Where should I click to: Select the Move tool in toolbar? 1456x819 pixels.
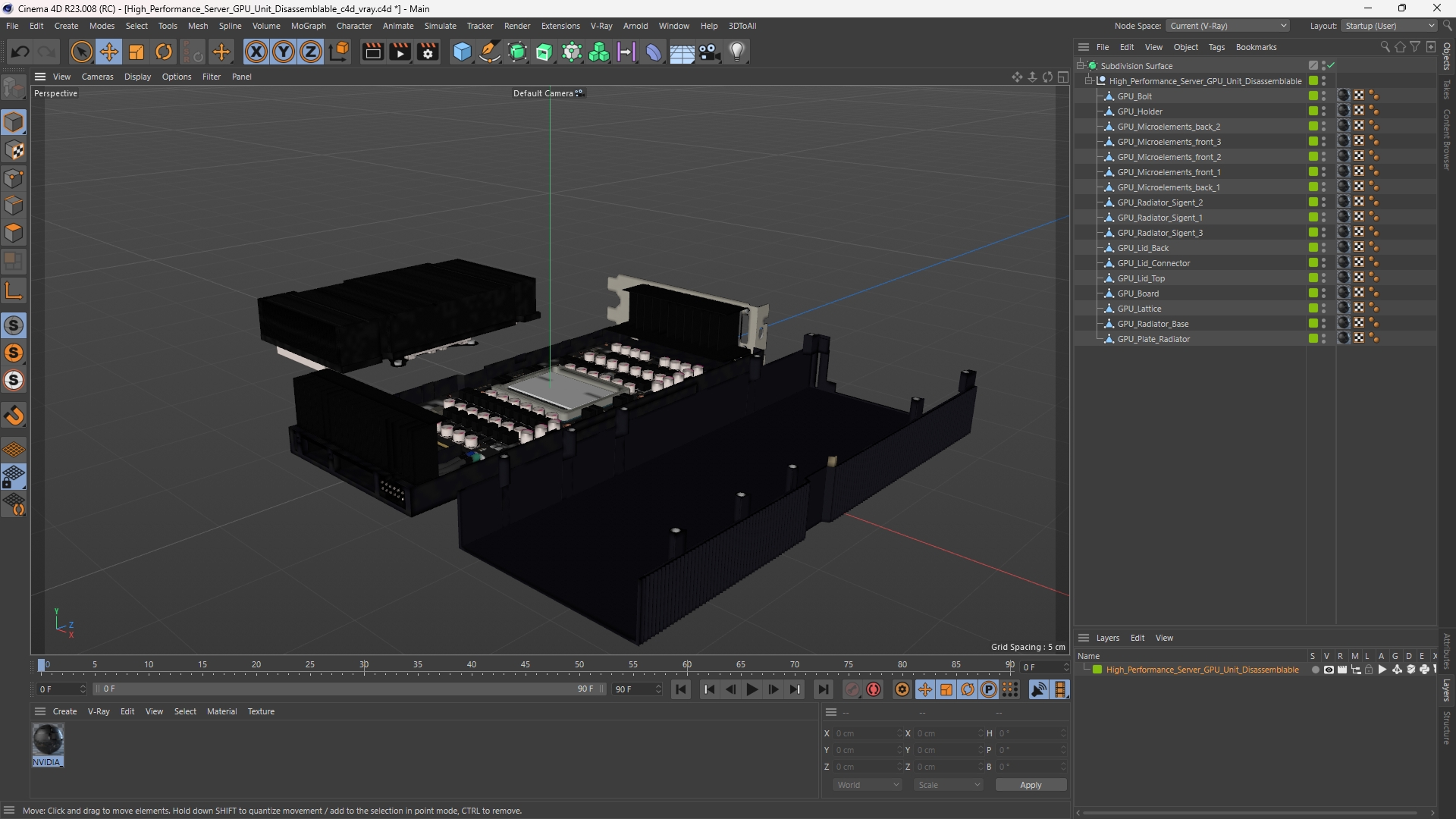click(x=109, y=52)
